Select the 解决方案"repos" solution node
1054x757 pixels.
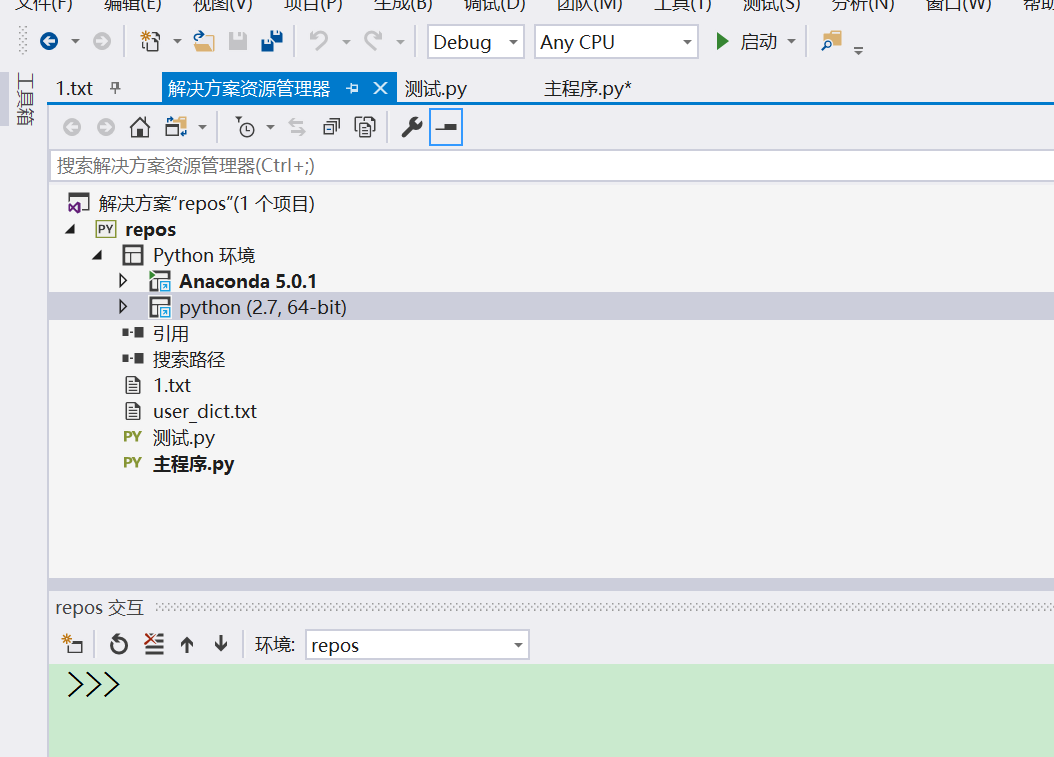point(206,203)
